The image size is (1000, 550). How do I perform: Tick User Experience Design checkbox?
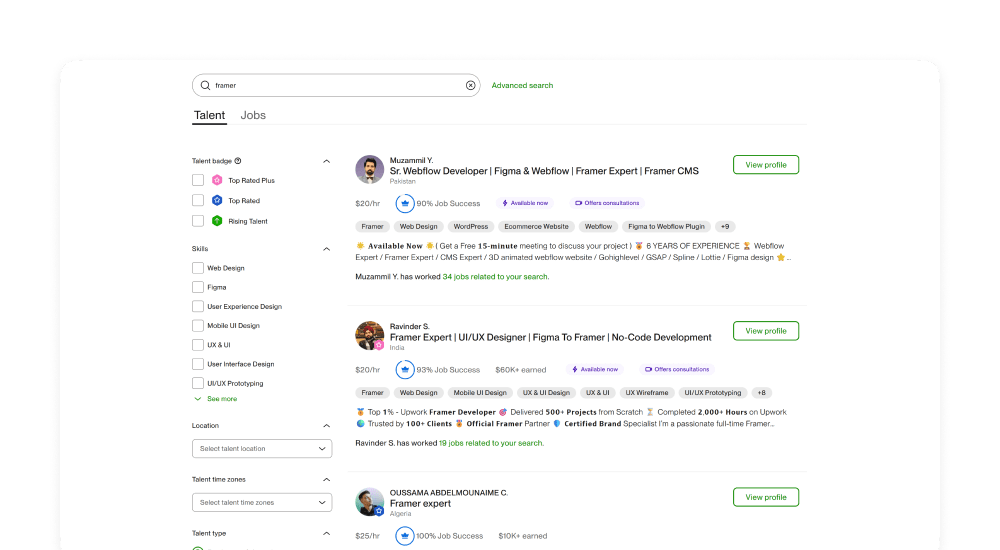198,306
